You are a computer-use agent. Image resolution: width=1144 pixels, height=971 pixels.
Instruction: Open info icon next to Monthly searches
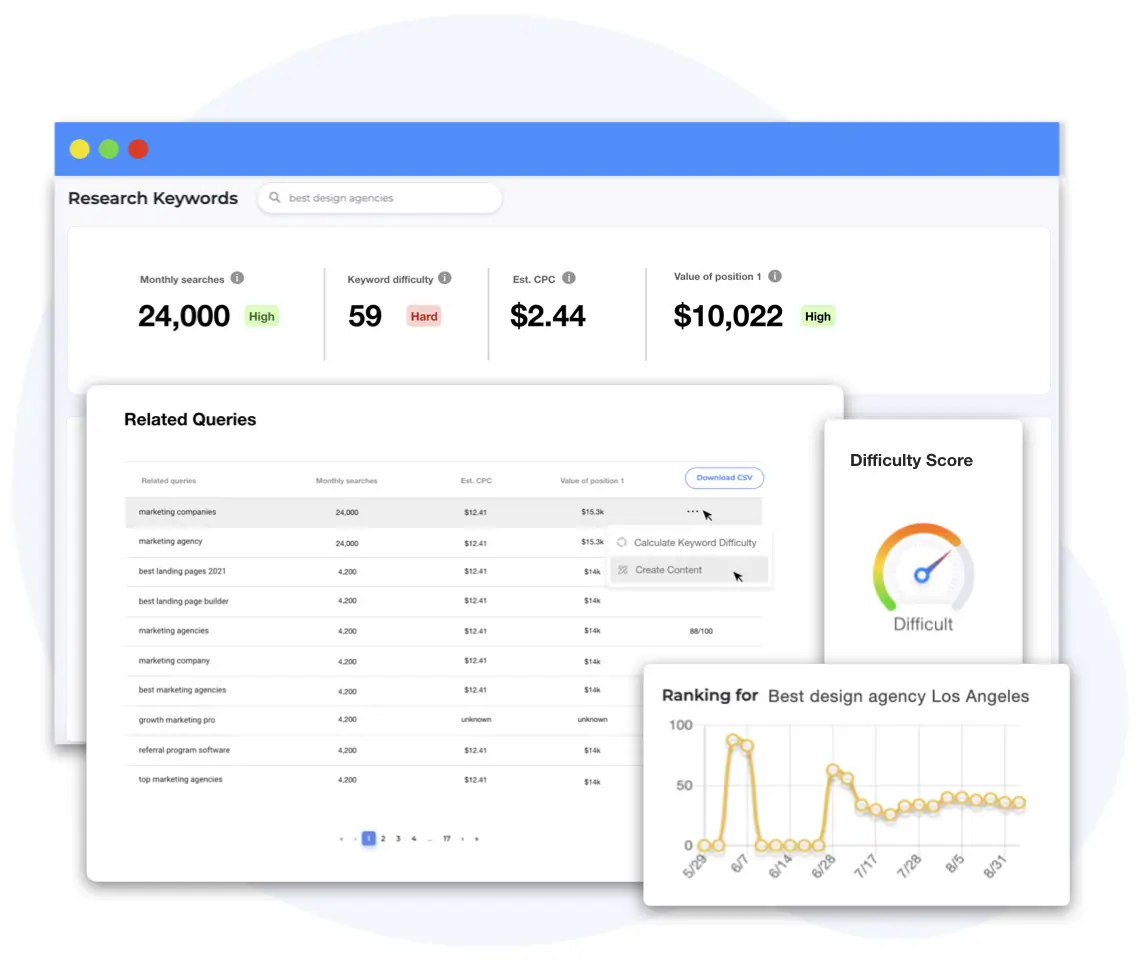point(237,278)
